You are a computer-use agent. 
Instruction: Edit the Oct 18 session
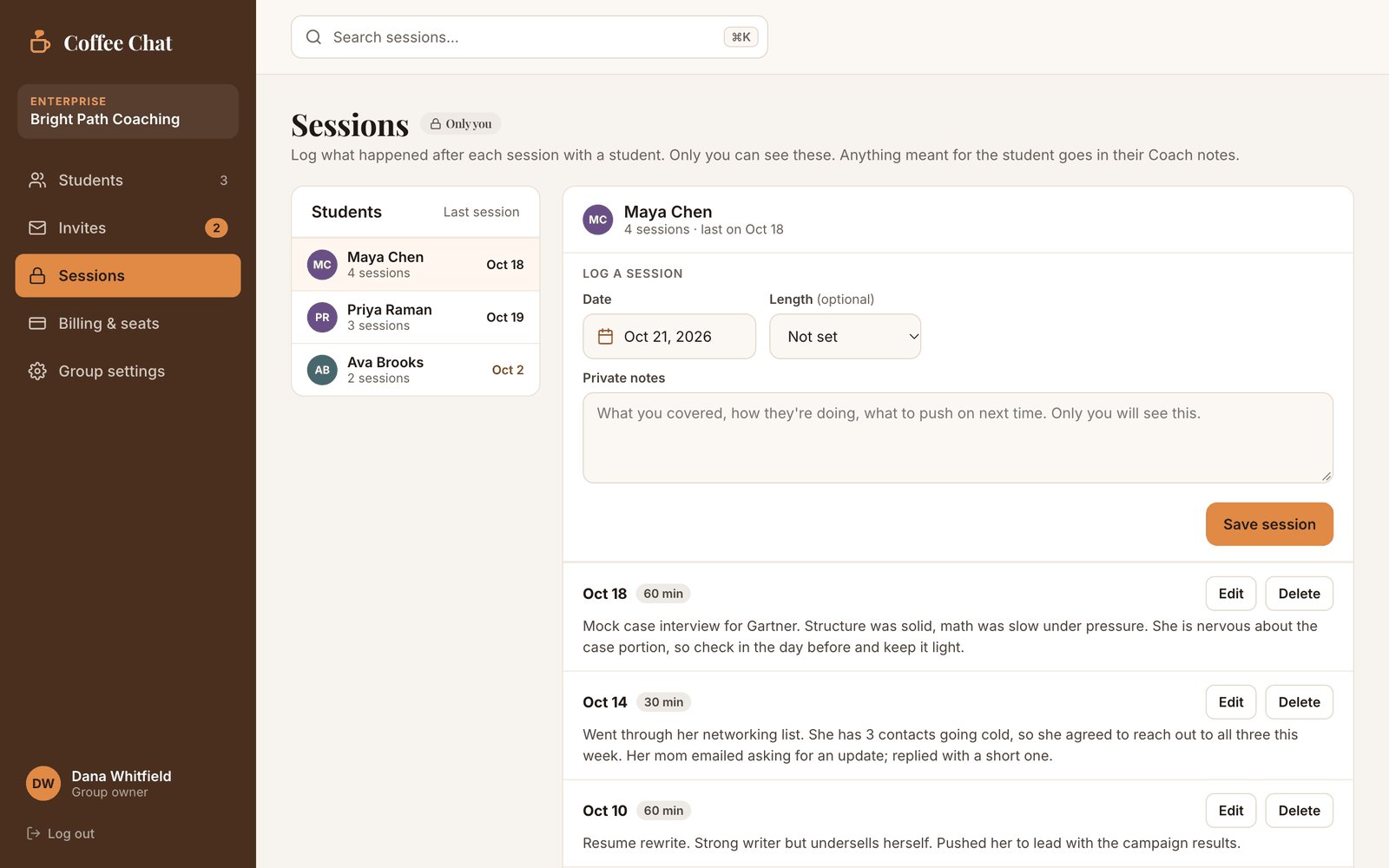point(1231,594)
